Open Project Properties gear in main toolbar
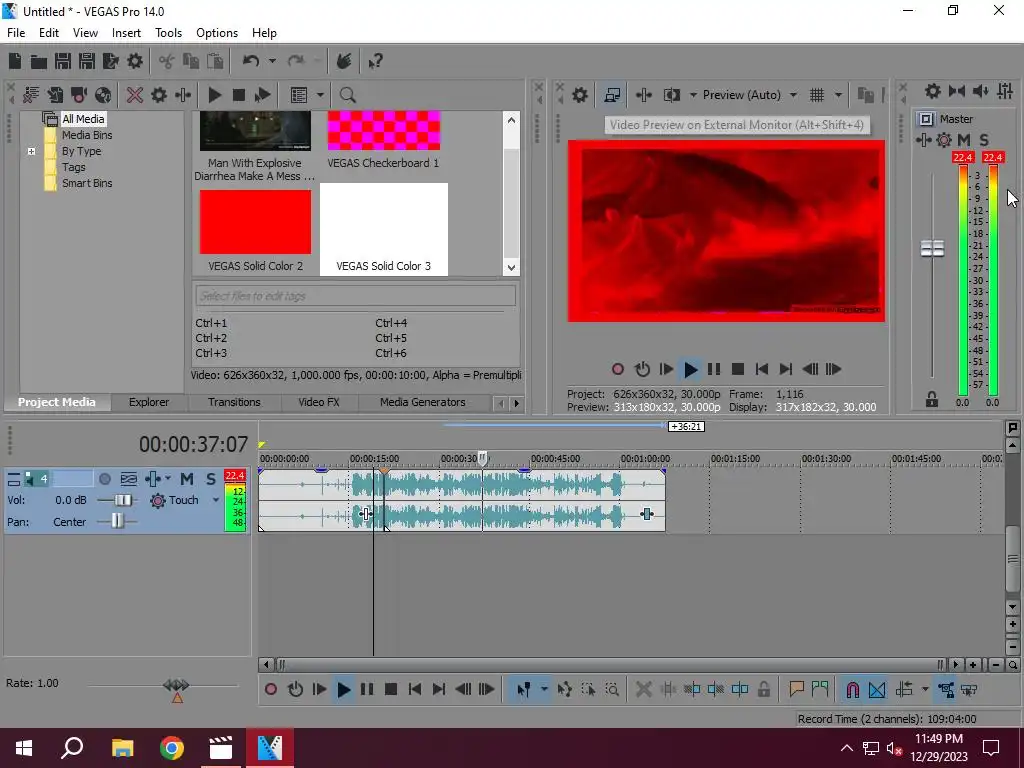This screenshot has width=1024, height=768. point(135,61)
